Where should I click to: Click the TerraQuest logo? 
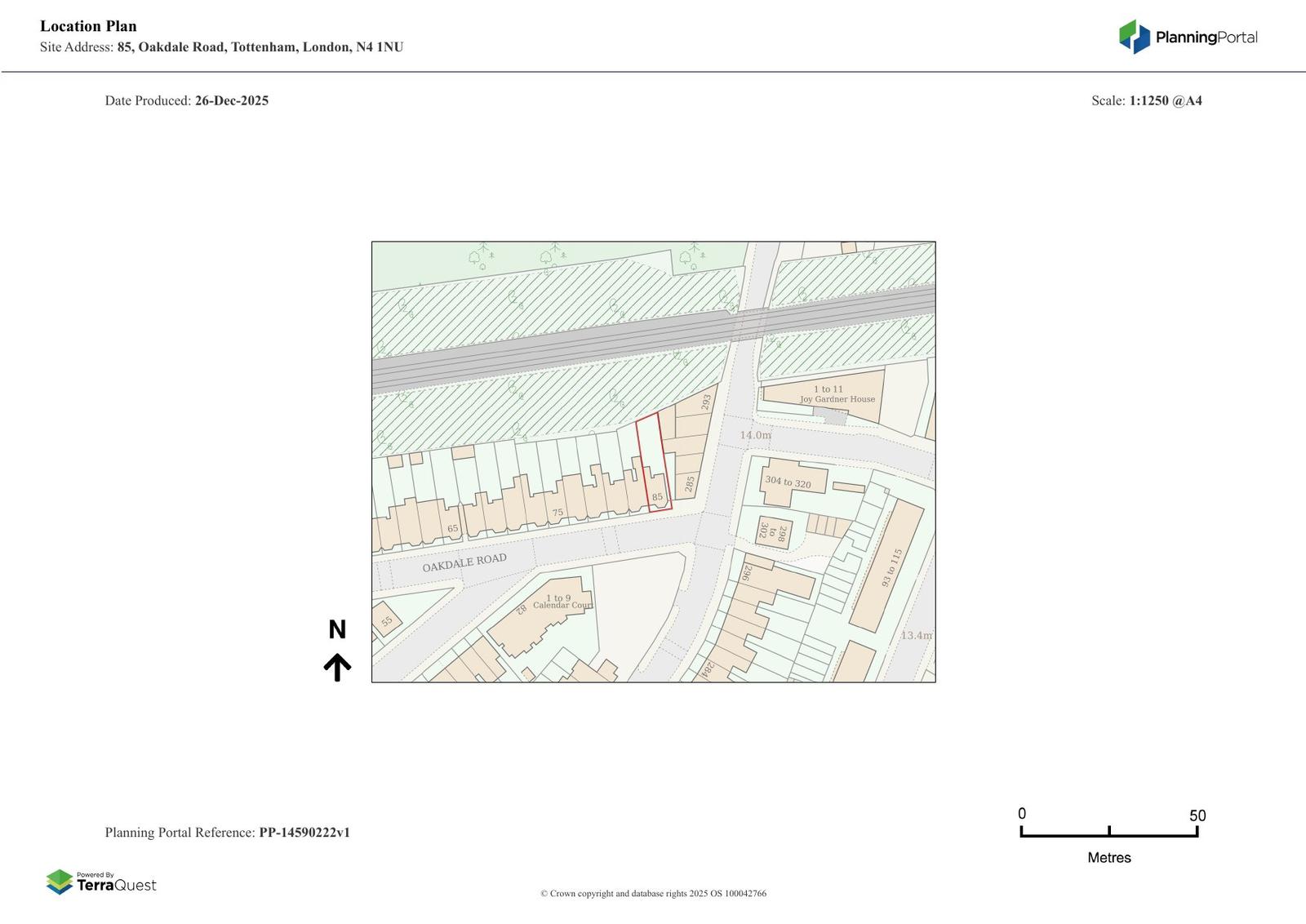[x=101, y=882]
